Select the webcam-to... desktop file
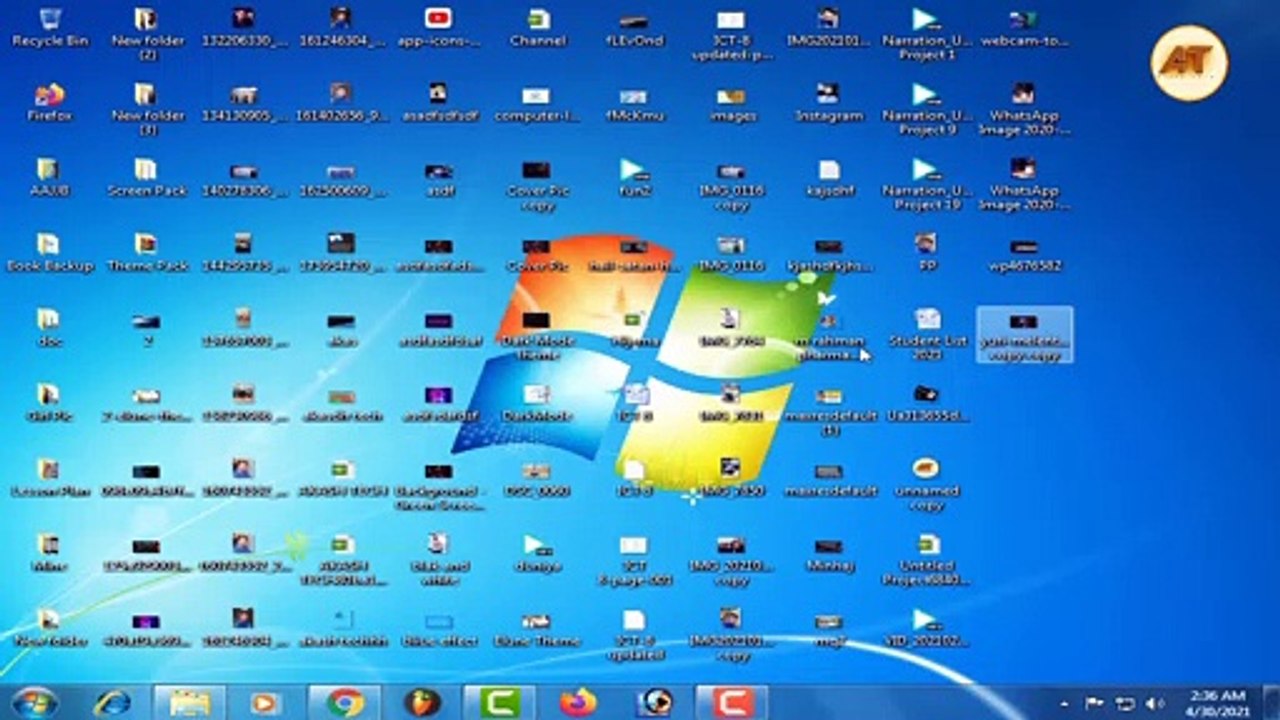The width and height of the screenshot is (1280, 720). (x=1024, y=28)
